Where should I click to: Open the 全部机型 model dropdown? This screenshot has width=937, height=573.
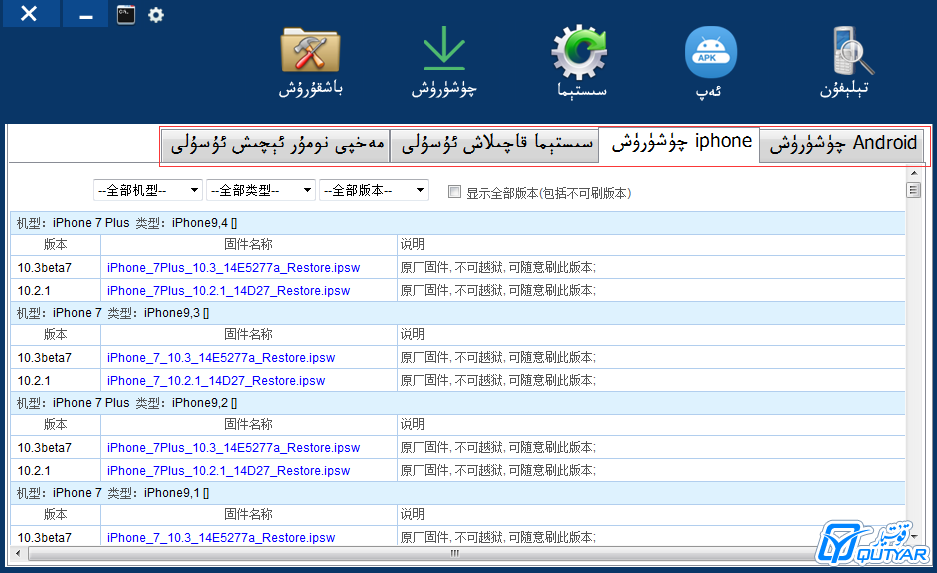(148, 190)
